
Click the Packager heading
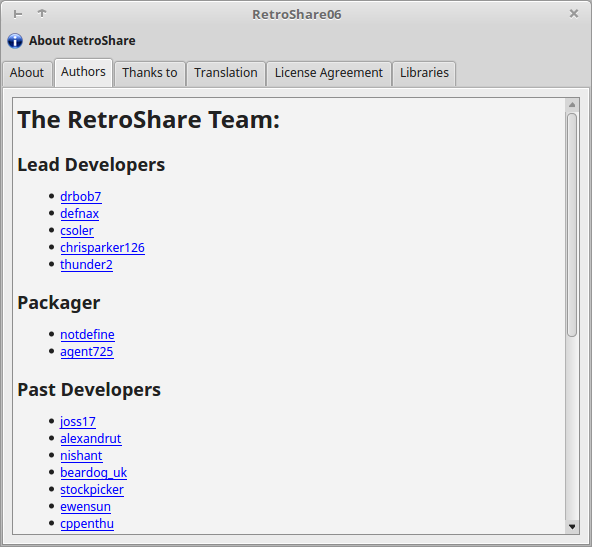coord(59,303)
